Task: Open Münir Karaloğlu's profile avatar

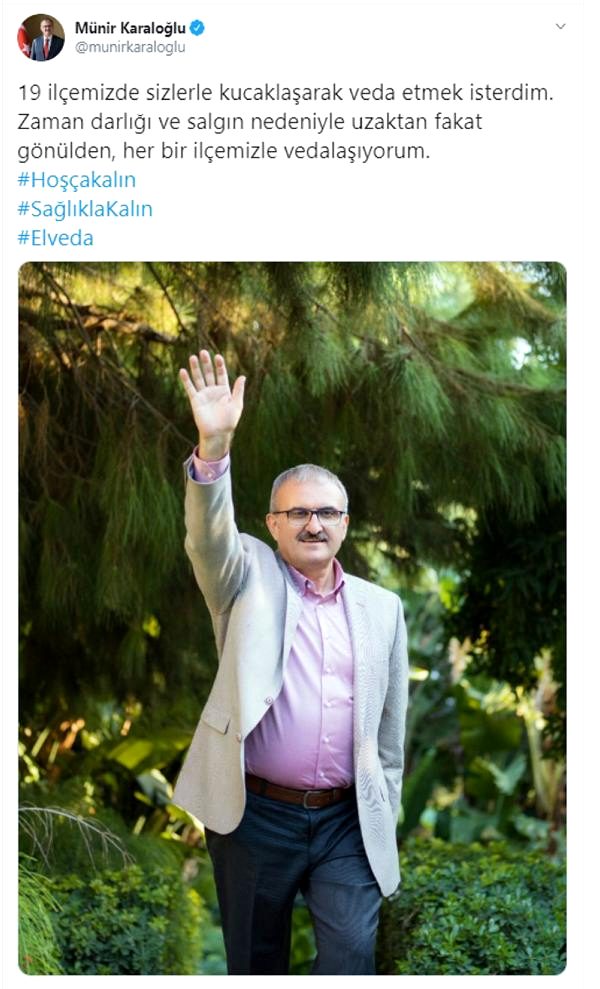Action: (41, 38)
